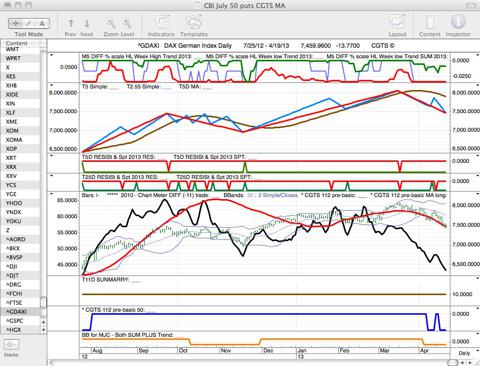Select ^DJT in the symbol list

[21, 275]
